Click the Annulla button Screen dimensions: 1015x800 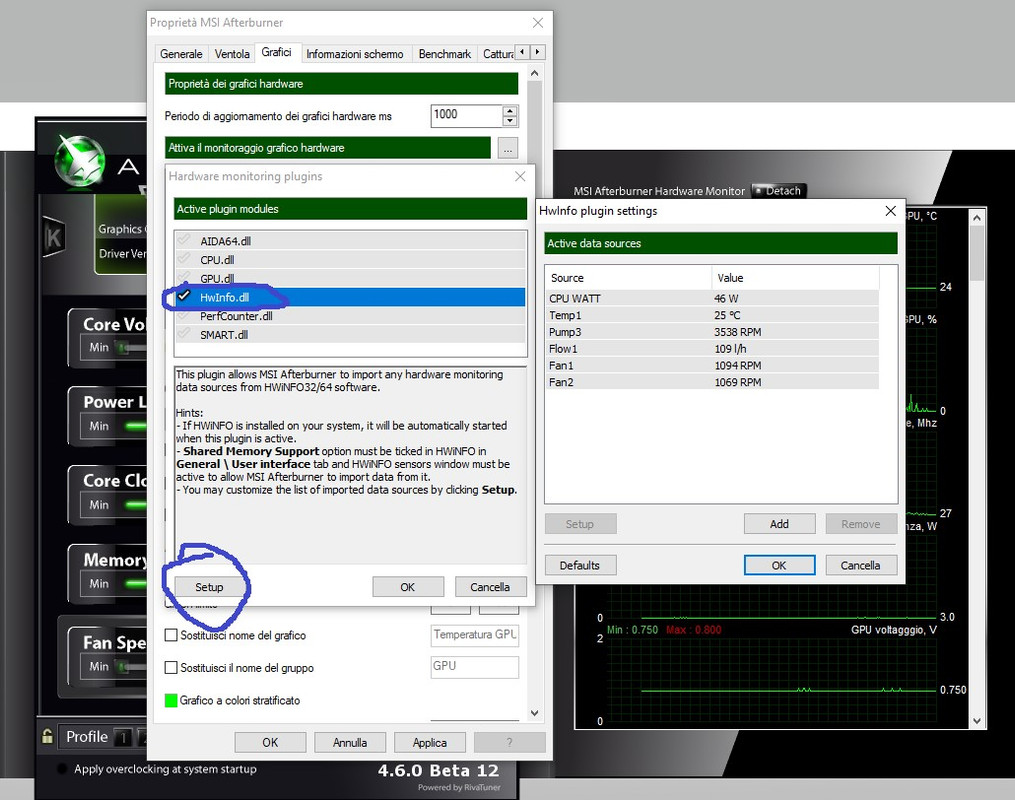[x=350, y=742]
